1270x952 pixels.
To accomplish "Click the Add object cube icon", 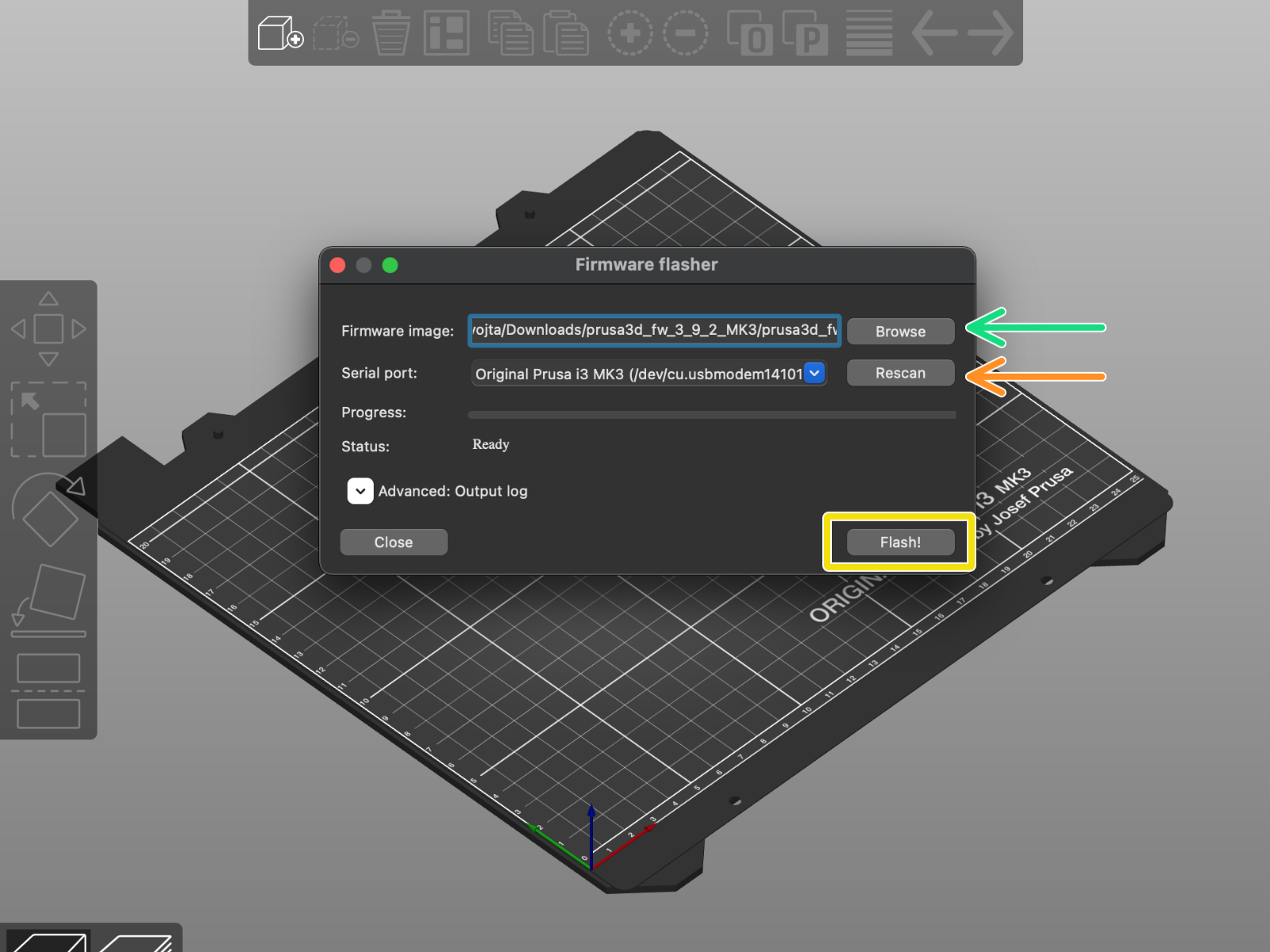I will coord(280,33).
